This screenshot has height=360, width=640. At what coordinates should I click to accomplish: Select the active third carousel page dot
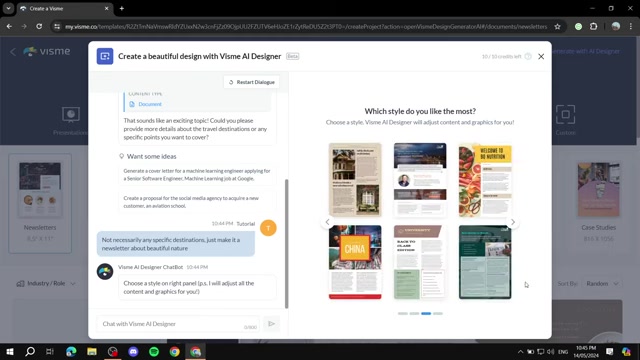426,313
